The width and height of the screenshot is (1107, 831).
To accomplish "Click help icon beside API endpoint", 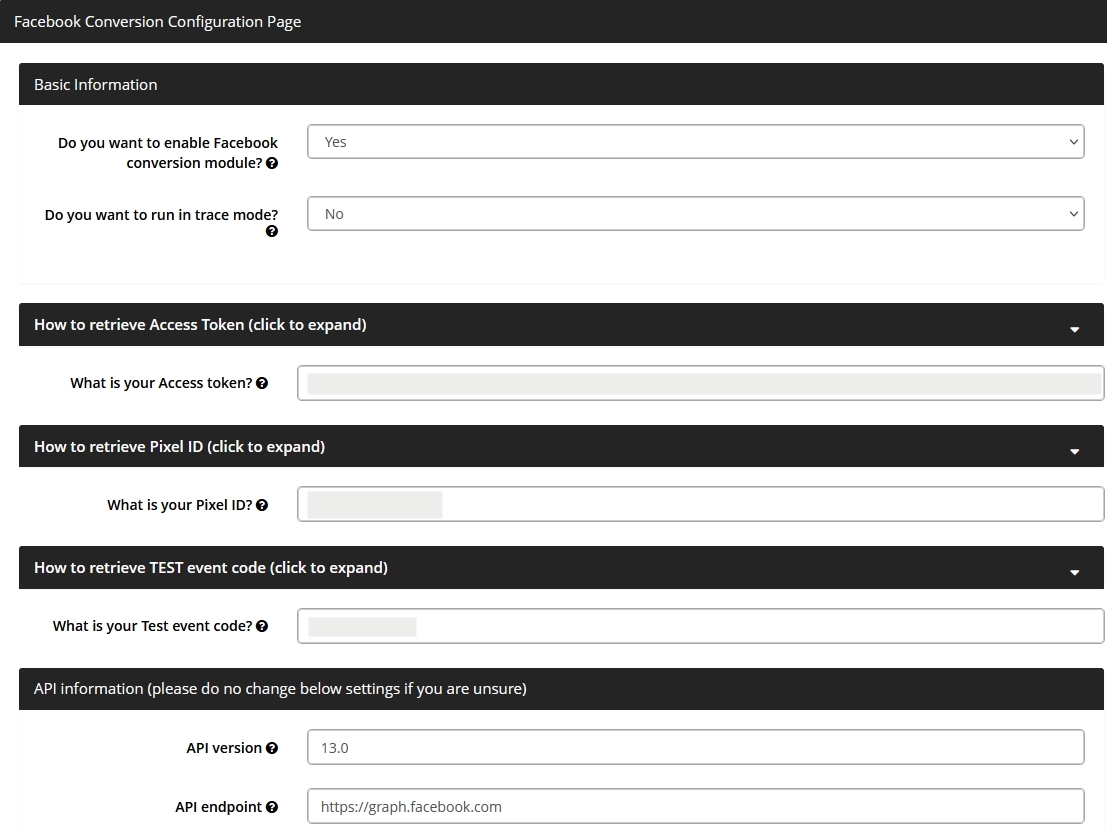I will [272, 807].
